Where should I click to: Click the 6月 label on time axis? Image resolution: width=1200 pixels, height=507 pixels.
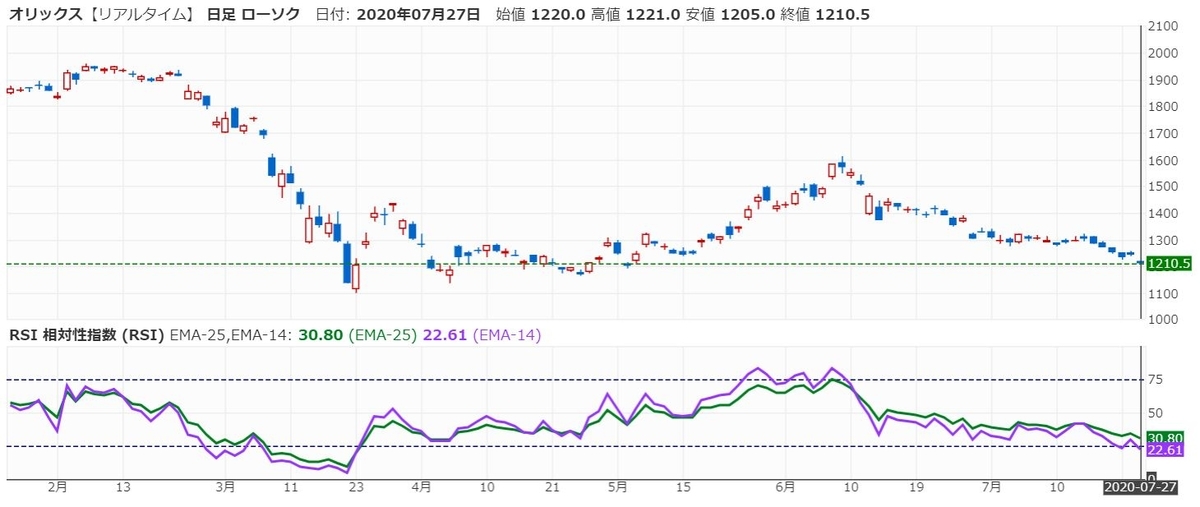click(x=785, y=487)
